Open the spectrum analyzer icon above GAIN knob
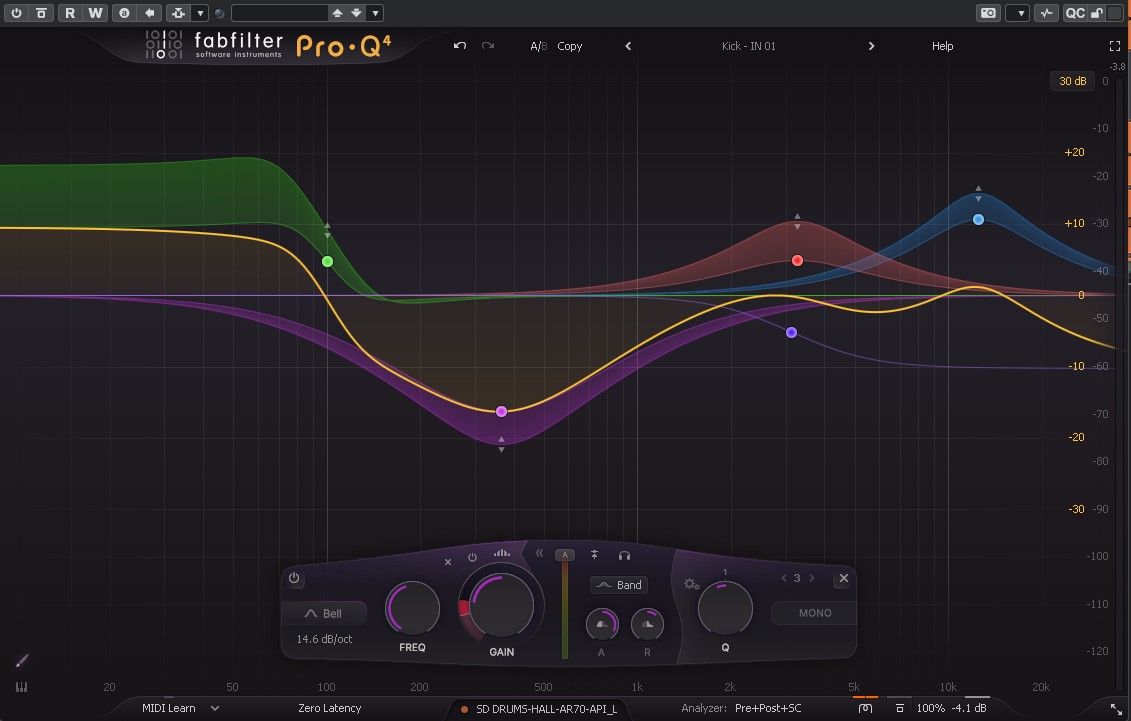 (x=501, y=552)
